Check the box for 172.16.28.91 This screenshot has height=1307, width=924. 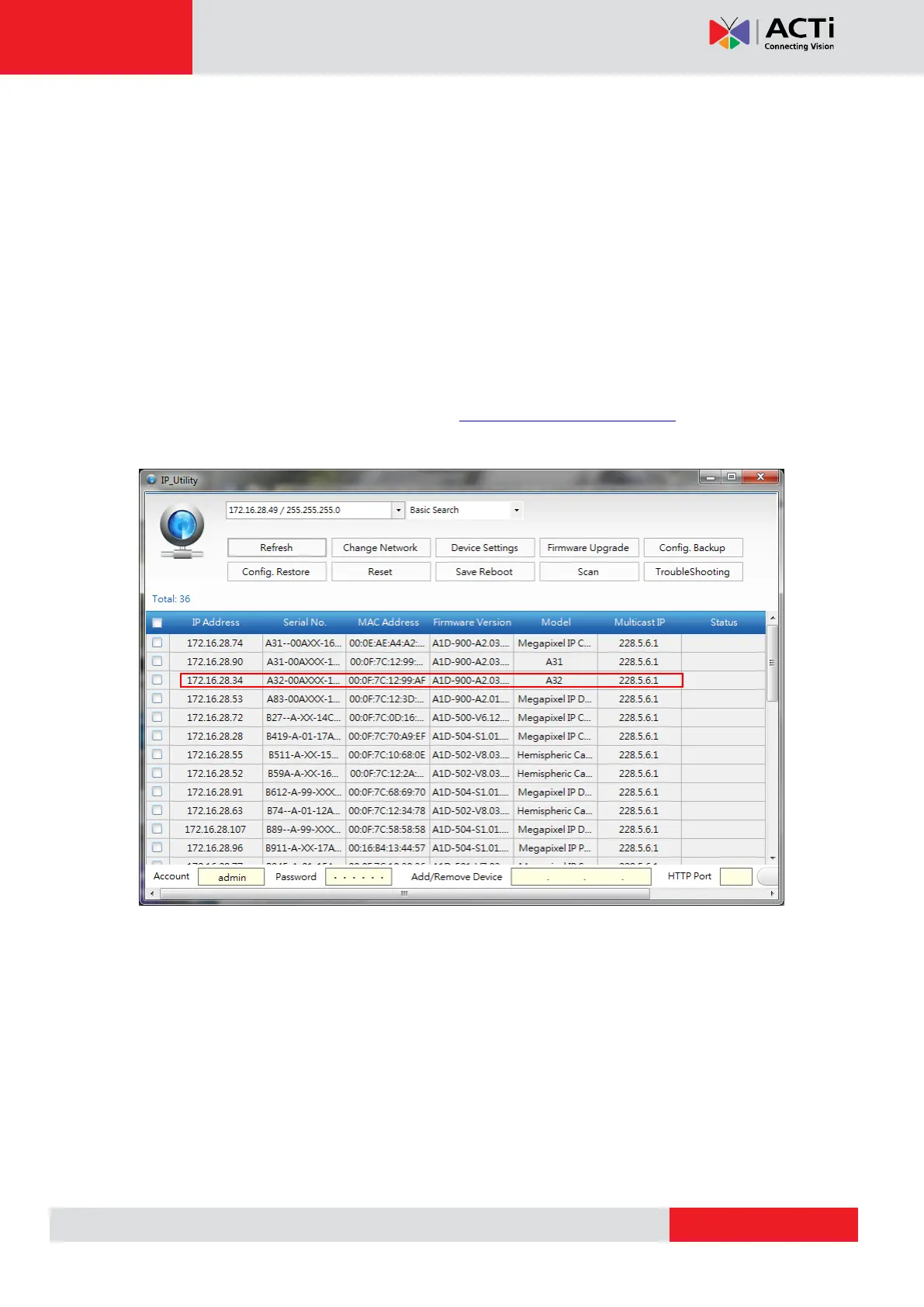(x=157, y=792)
